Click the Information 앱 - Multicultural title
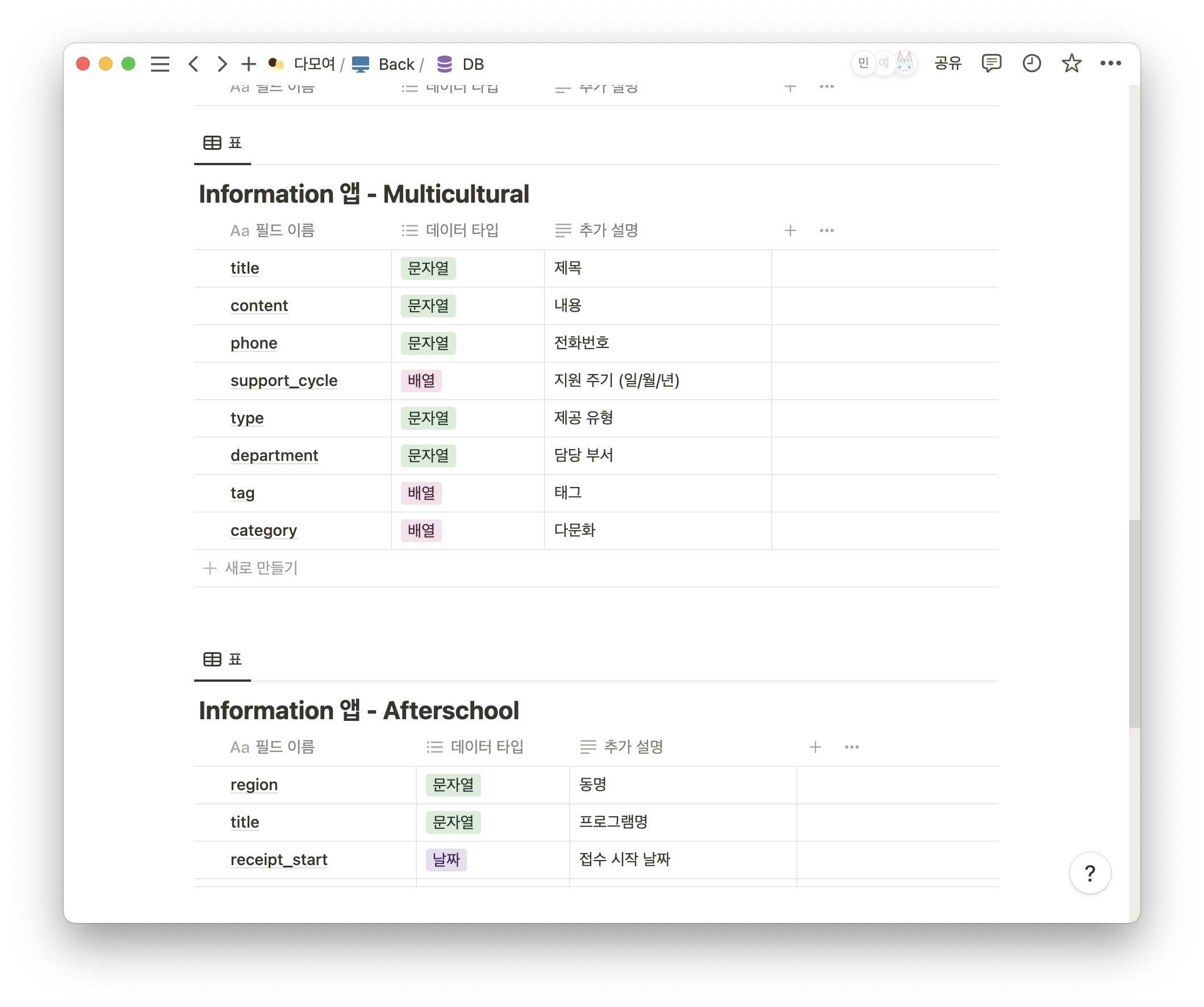 click(x=363, y=194)
